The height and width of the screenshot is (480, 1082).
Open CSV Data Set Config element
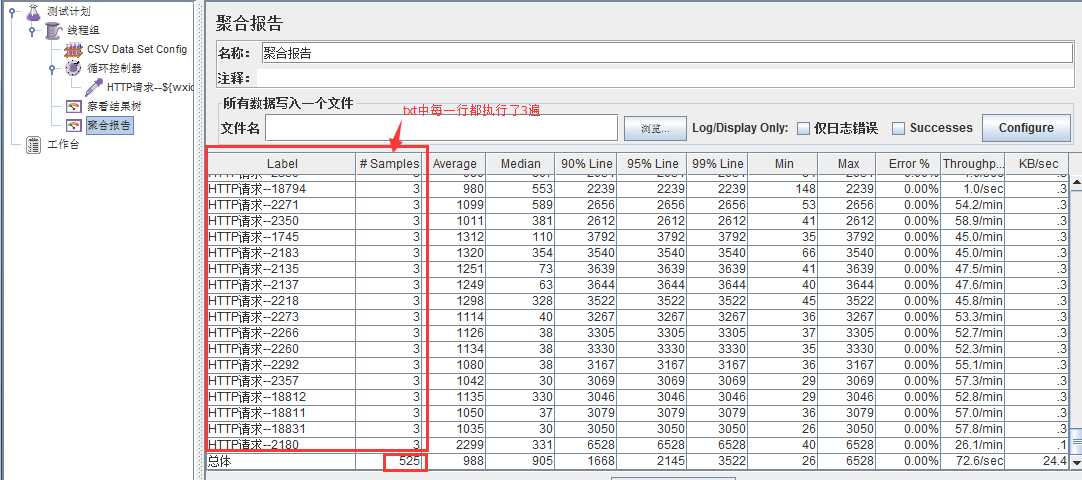coord(137,50)
